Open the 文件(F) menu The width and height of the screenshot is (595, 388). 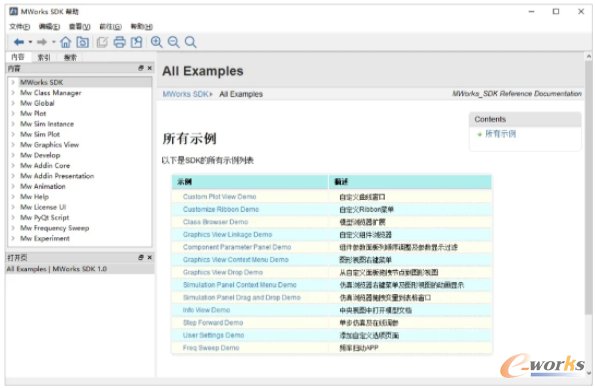click(x=19, y=27)
